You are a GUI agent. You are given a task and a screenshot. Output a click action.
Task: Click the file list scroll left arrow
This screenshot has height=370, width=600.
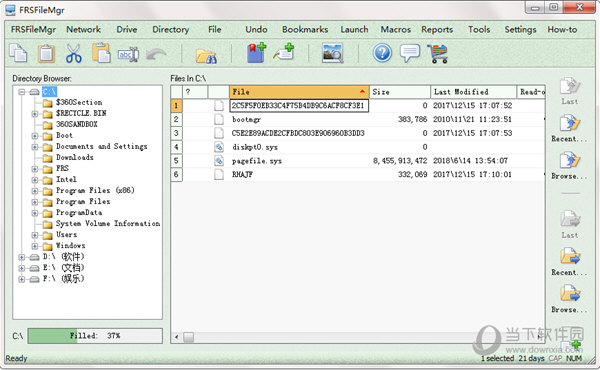(x=176, y=337)
